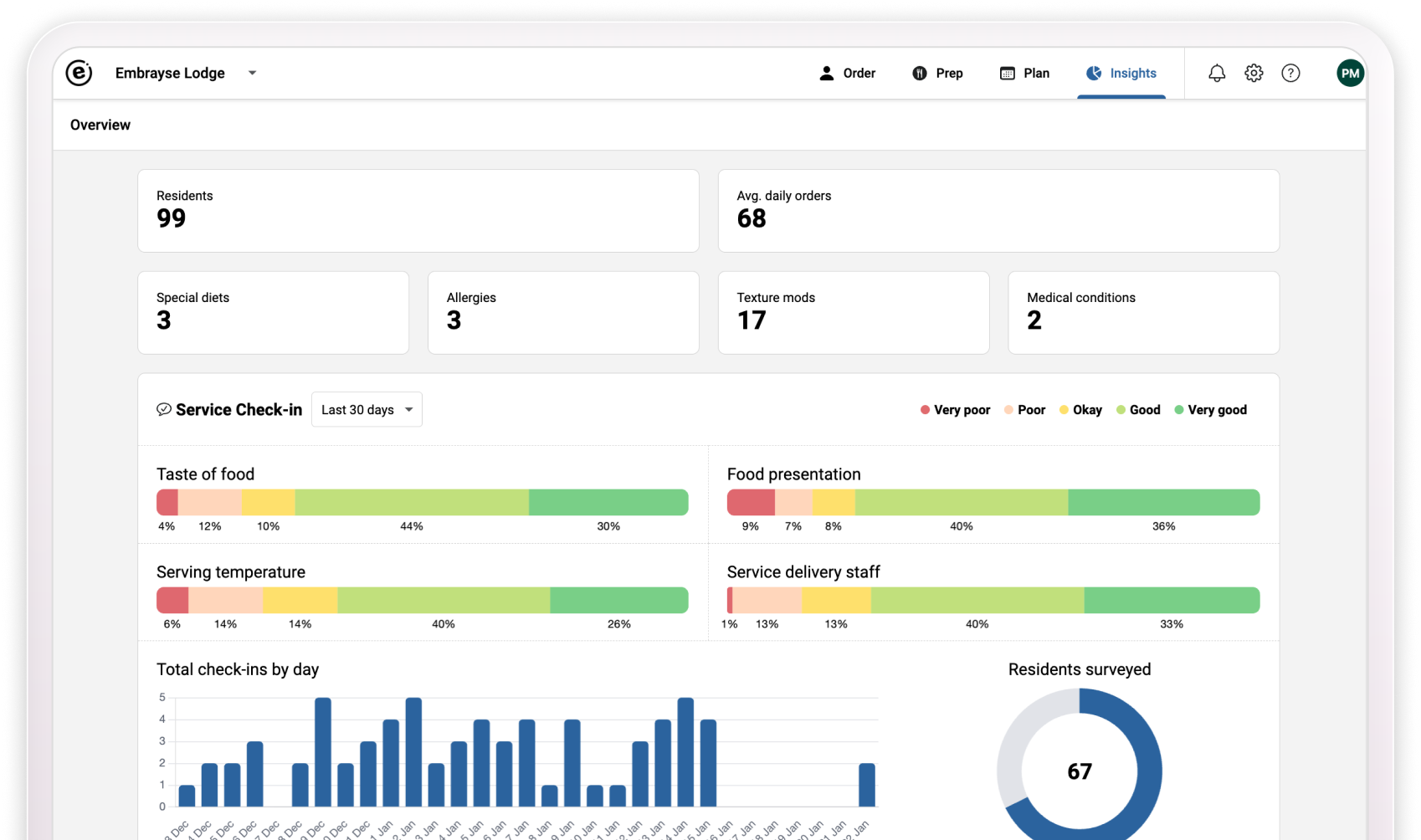The image size is (1421, 840).
Task: Toggle the Very poor legend item
Action: coord(955,410)
